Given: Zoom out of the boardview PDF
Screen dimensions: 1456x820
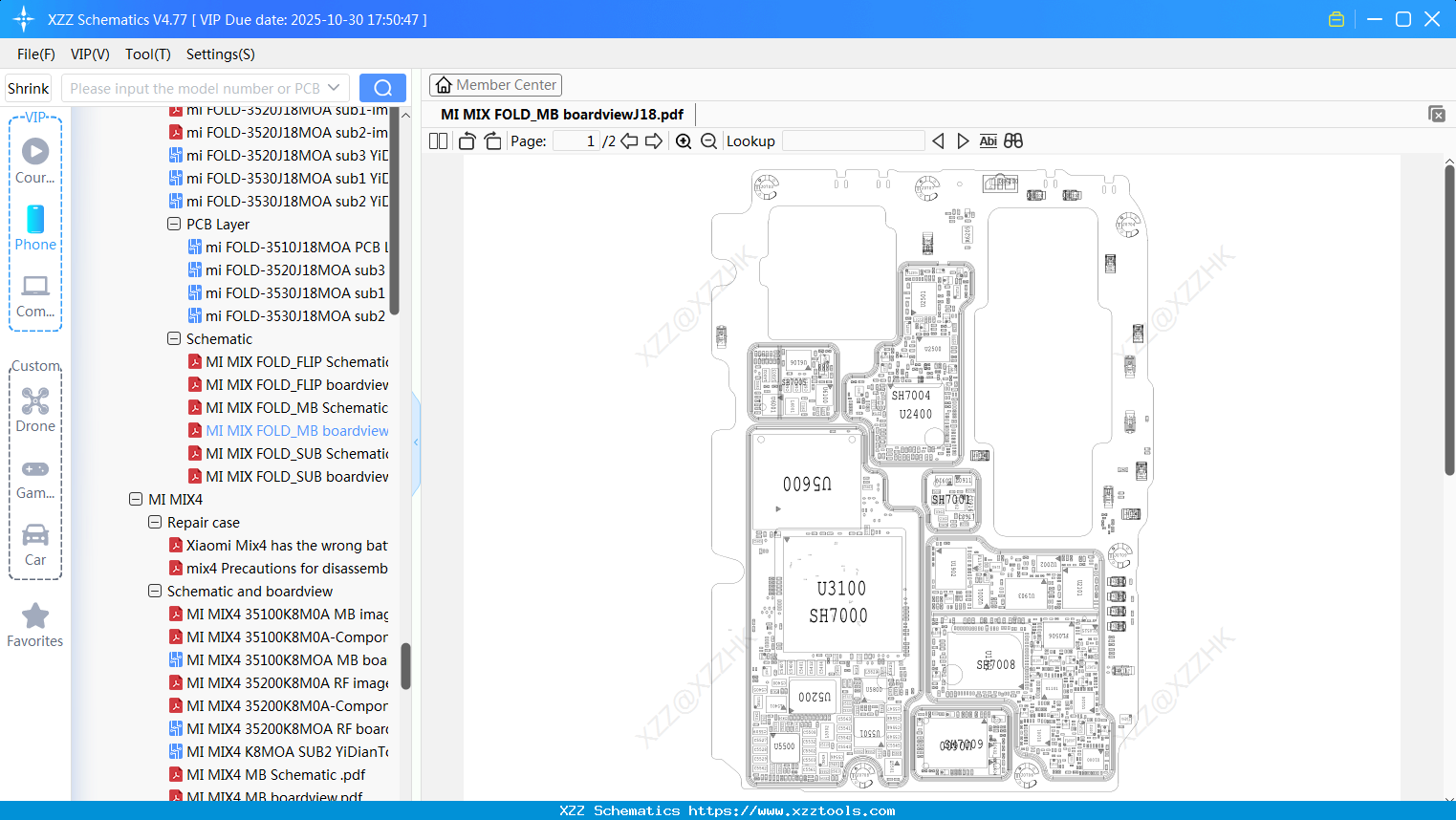Looking at the screenshot, I should pyautogui.click(x=708, y=140).
